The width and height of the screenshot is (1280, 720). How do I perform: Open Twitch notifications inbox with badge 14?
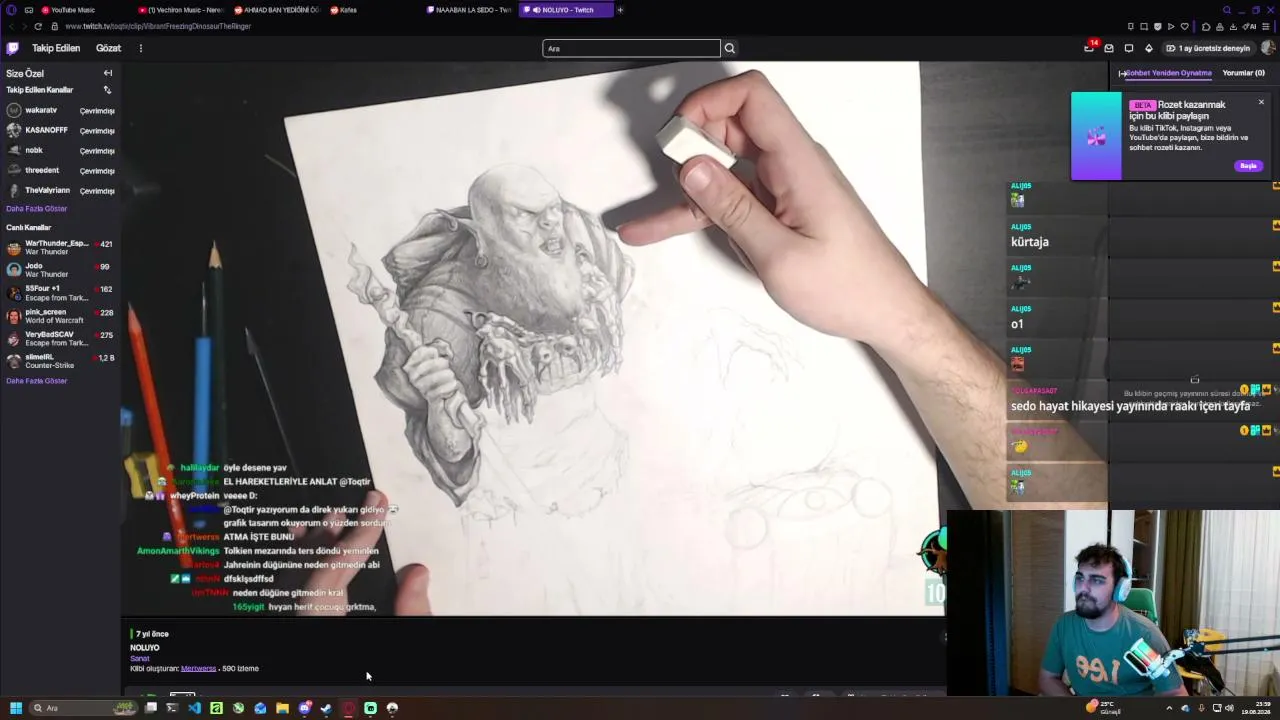1089,48
